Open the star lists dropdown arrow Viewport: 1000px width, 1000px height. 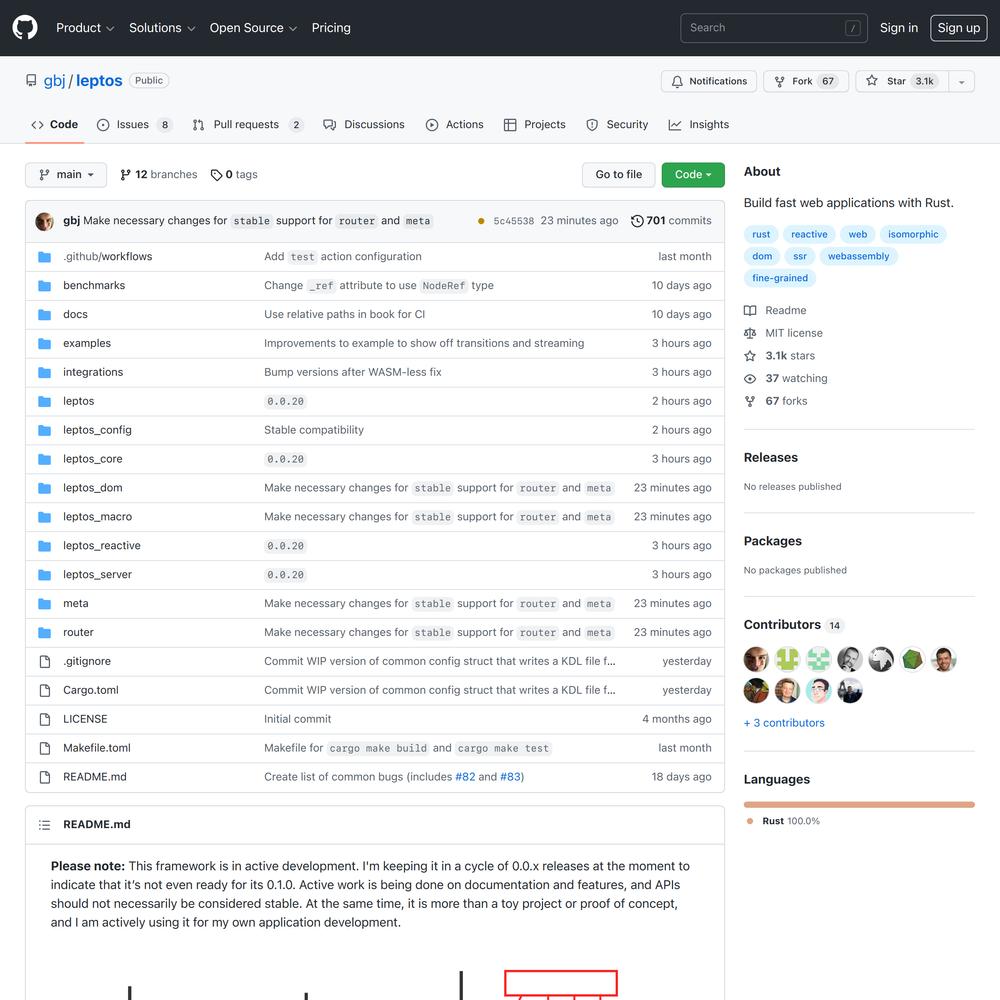point(961,82)
